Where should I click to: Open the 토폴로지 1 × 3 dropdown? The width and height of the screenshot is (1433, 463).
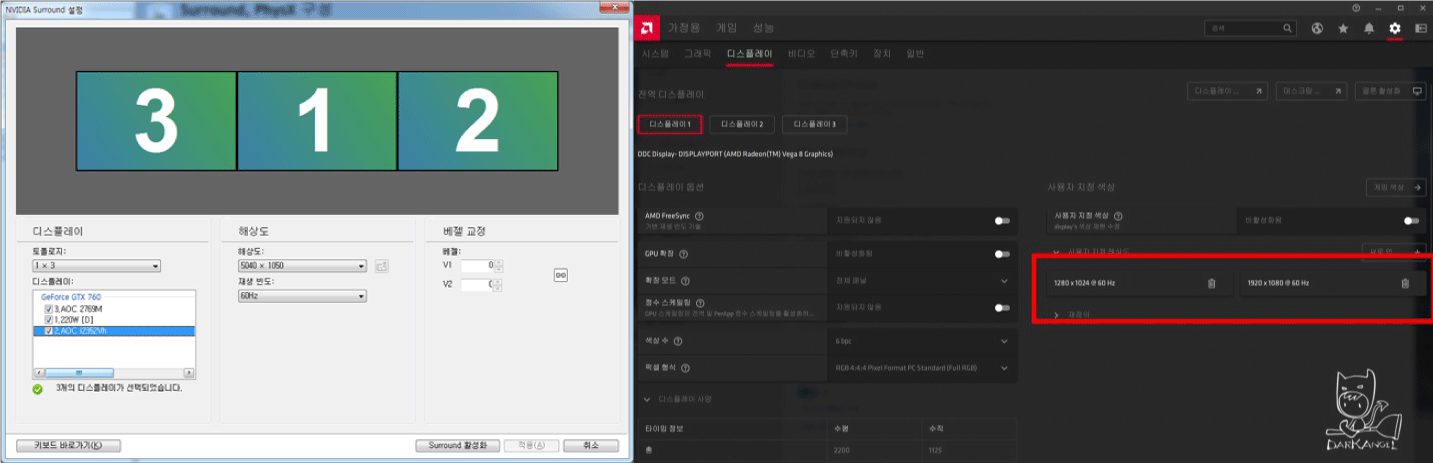tap(97, 266)
